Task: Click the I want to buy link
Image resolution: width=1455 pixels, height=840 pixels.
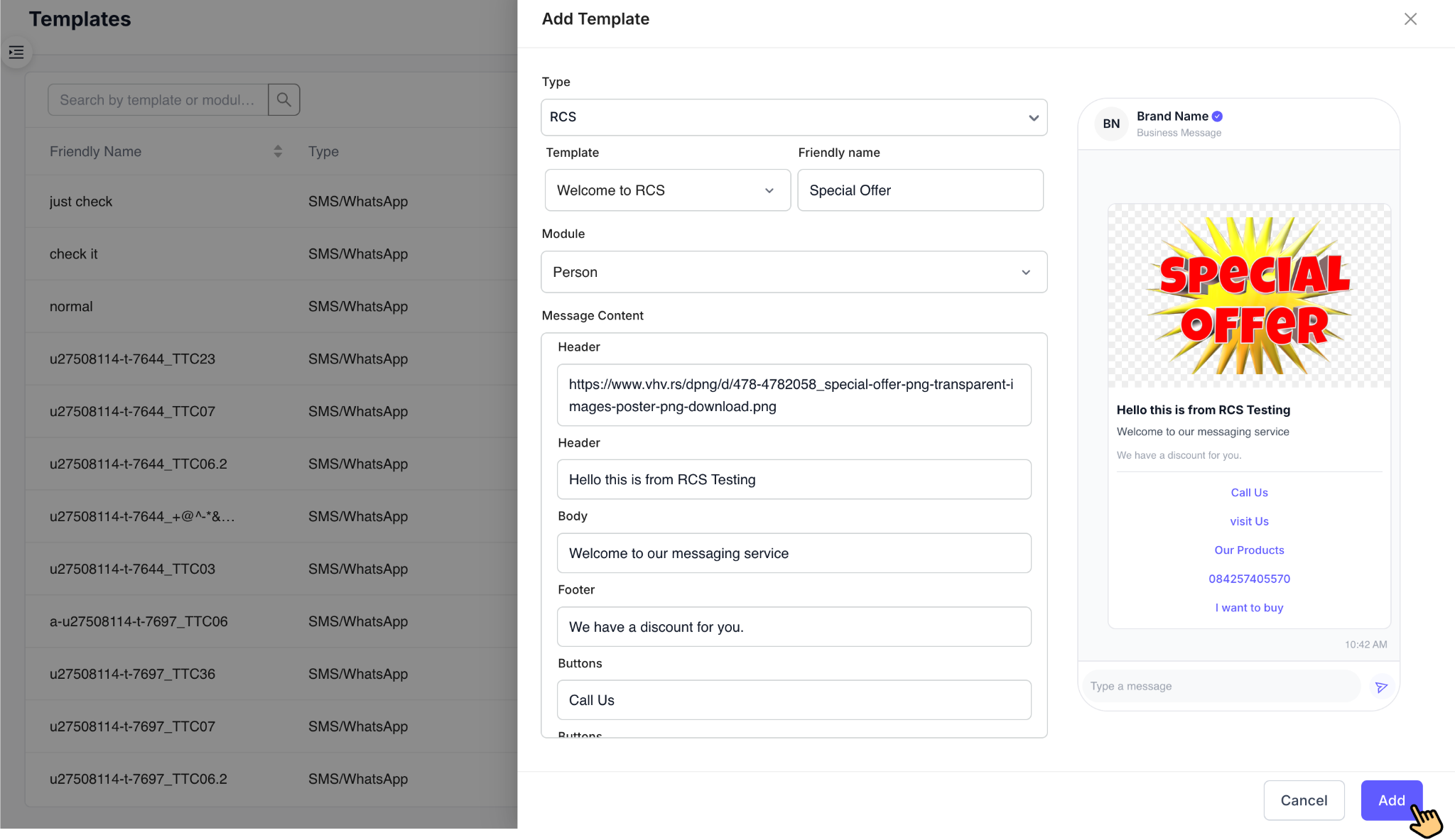Action: [x=1249, y=608]
